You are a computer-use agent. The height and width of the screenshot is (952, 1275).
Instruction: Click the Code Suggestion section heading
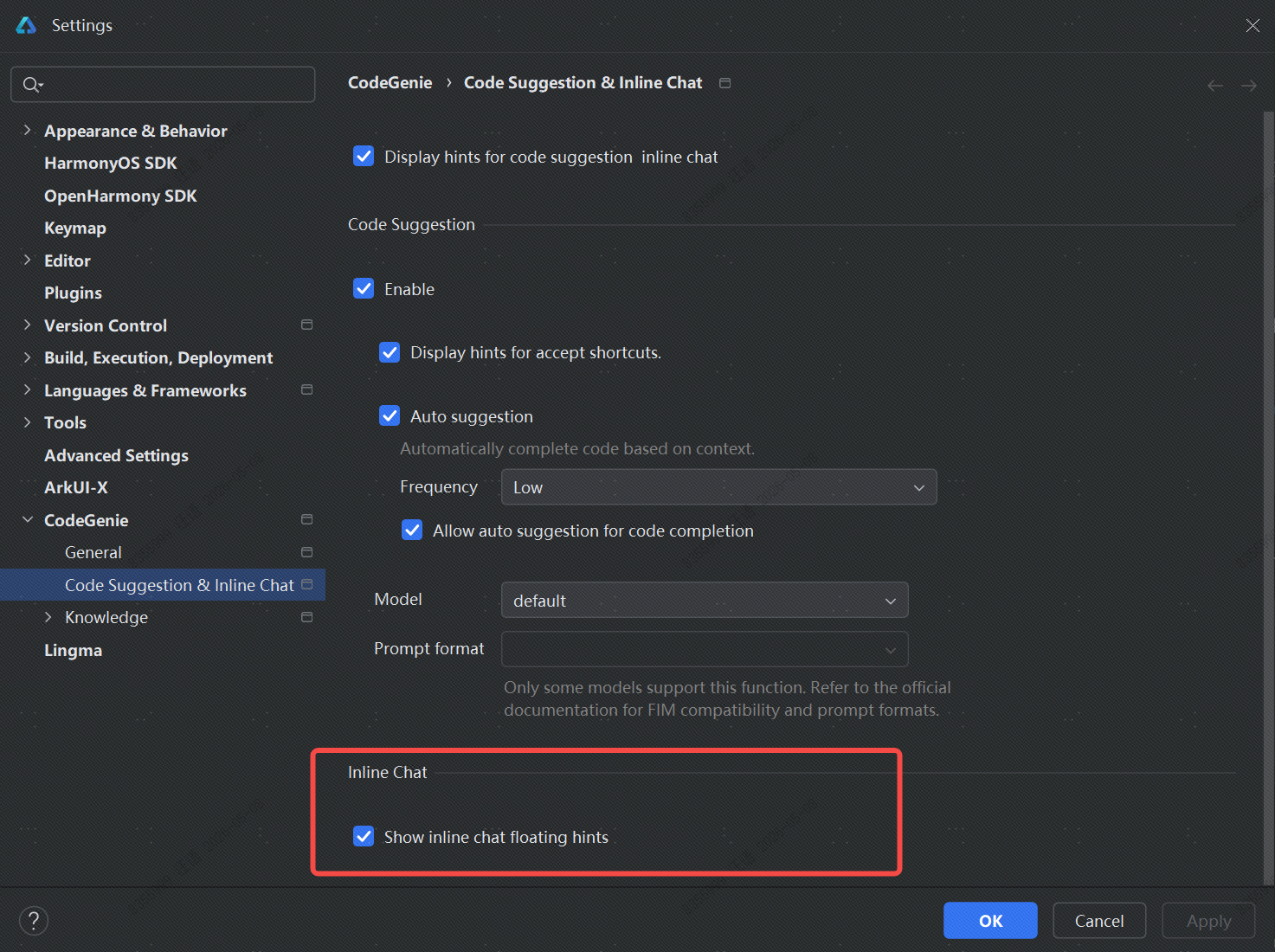pos(411,225)
